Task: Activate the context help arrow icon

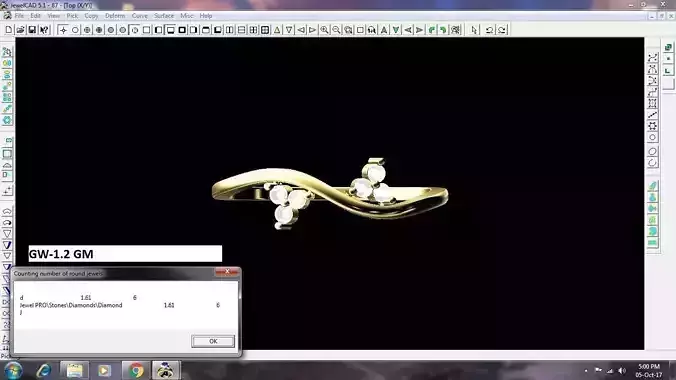Action: pyautogui.click(x=44, y=30)
